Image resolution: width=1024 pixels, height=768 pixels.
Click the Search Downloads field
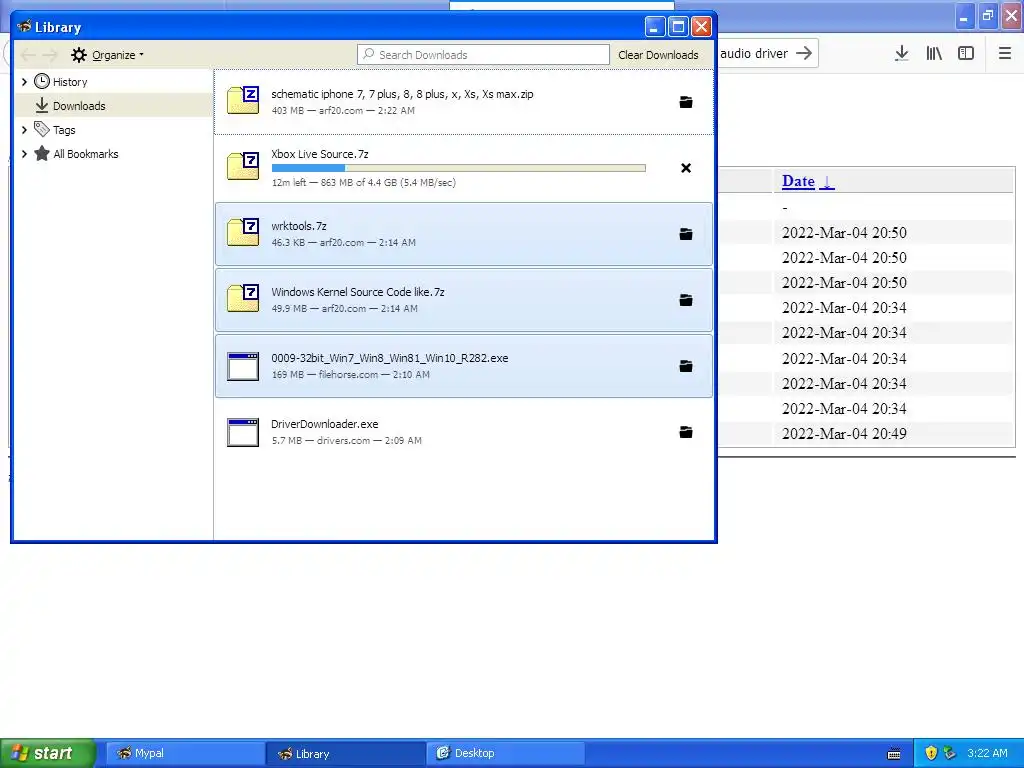coord(483,55)
